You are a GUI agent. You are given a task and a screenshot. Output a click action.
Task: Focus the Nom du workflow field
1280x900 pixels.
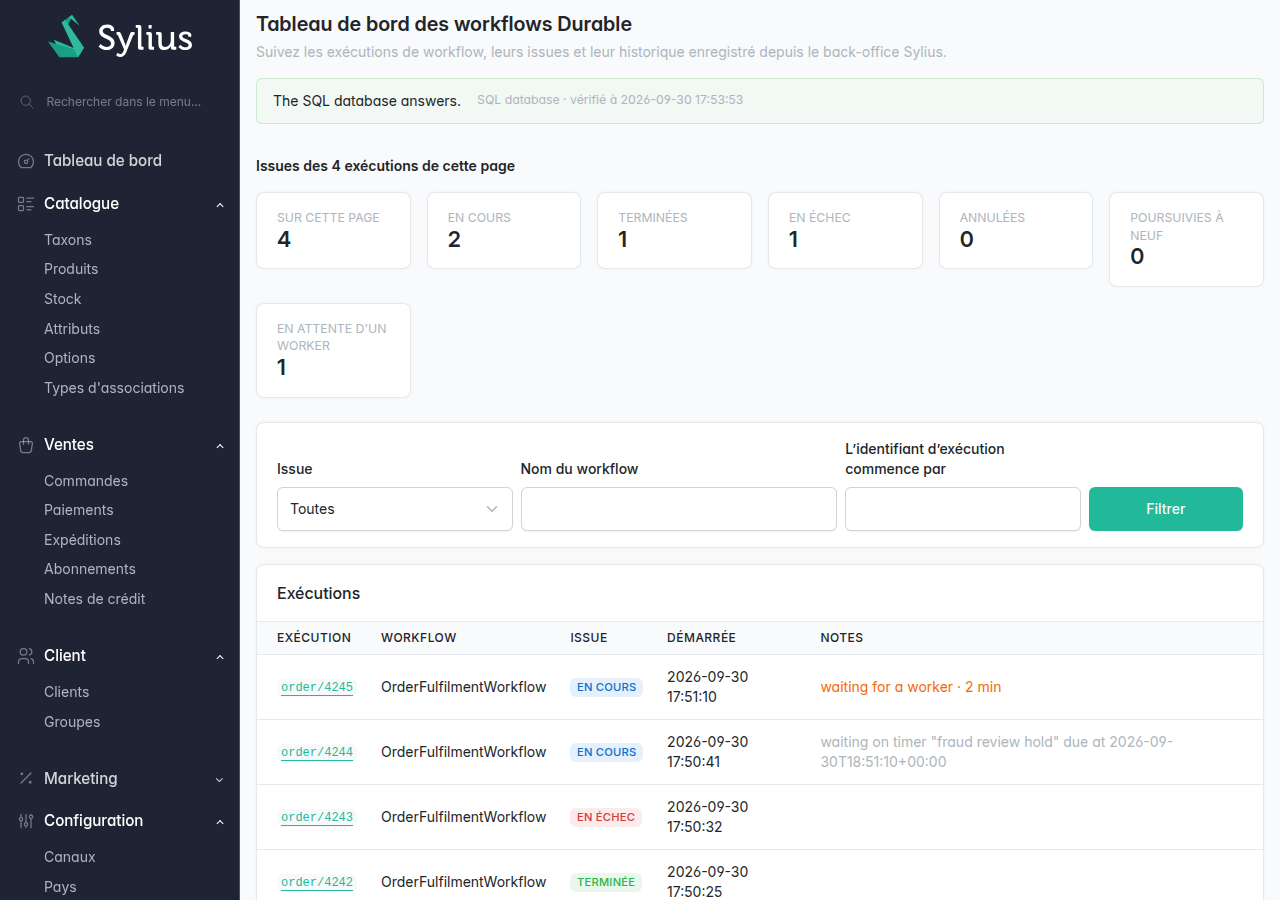(679, 509)
